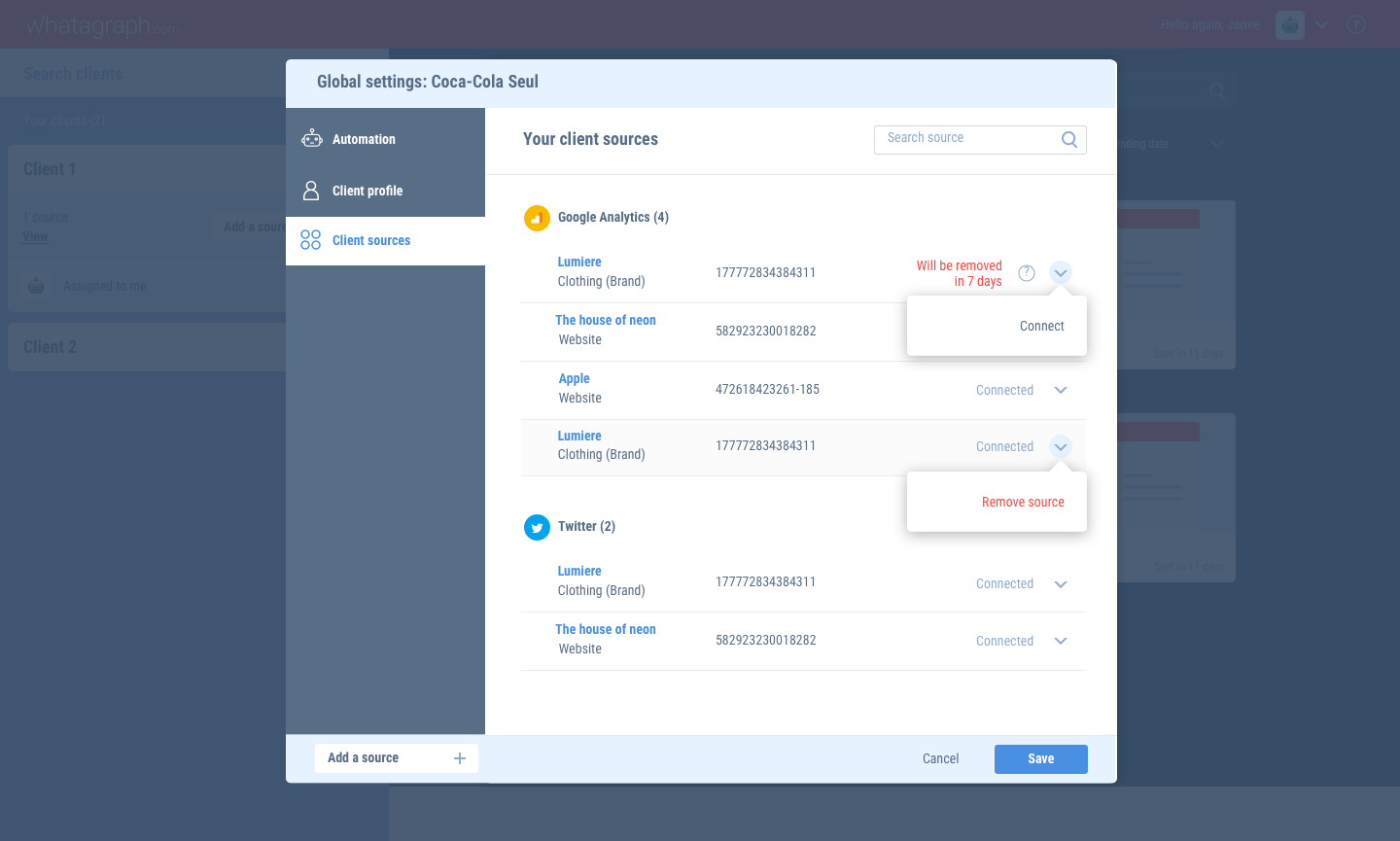Click help question icon in top bar

1356,25
